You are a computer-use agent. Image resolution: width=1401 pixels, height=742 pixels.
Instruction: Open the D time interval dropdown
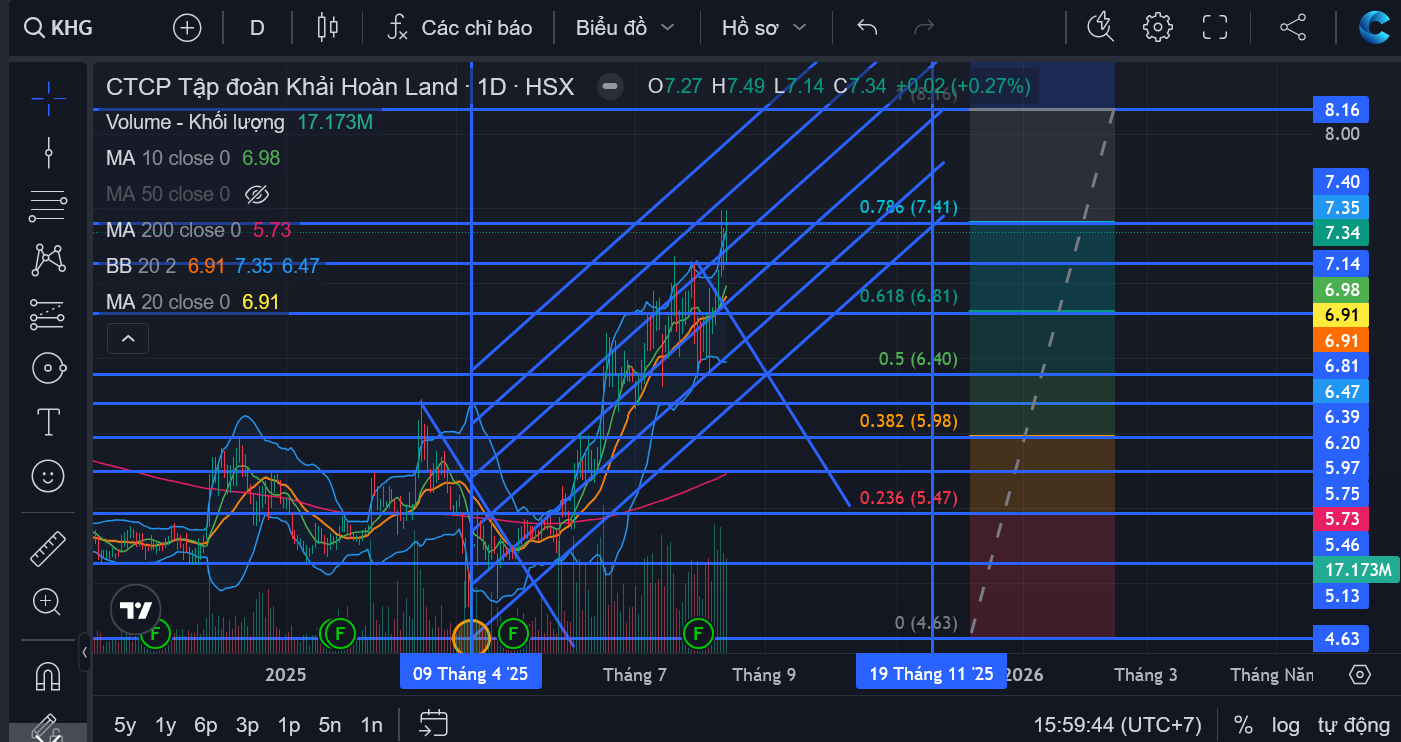click(257, 27)
